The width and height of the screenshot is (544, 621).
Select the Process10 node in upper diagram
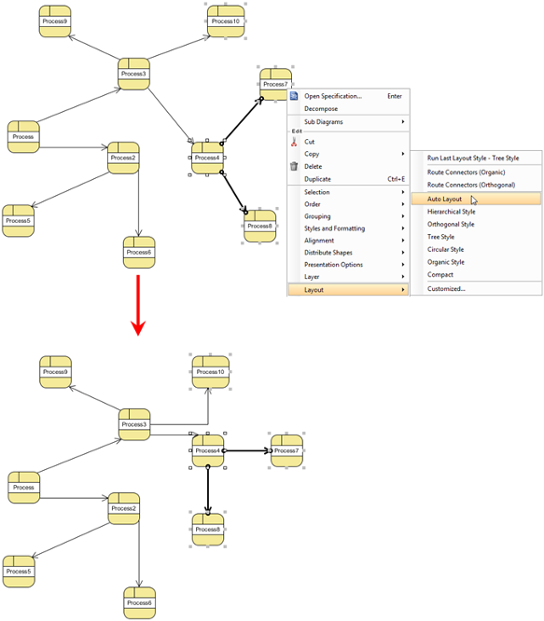(x=226, y=21)
